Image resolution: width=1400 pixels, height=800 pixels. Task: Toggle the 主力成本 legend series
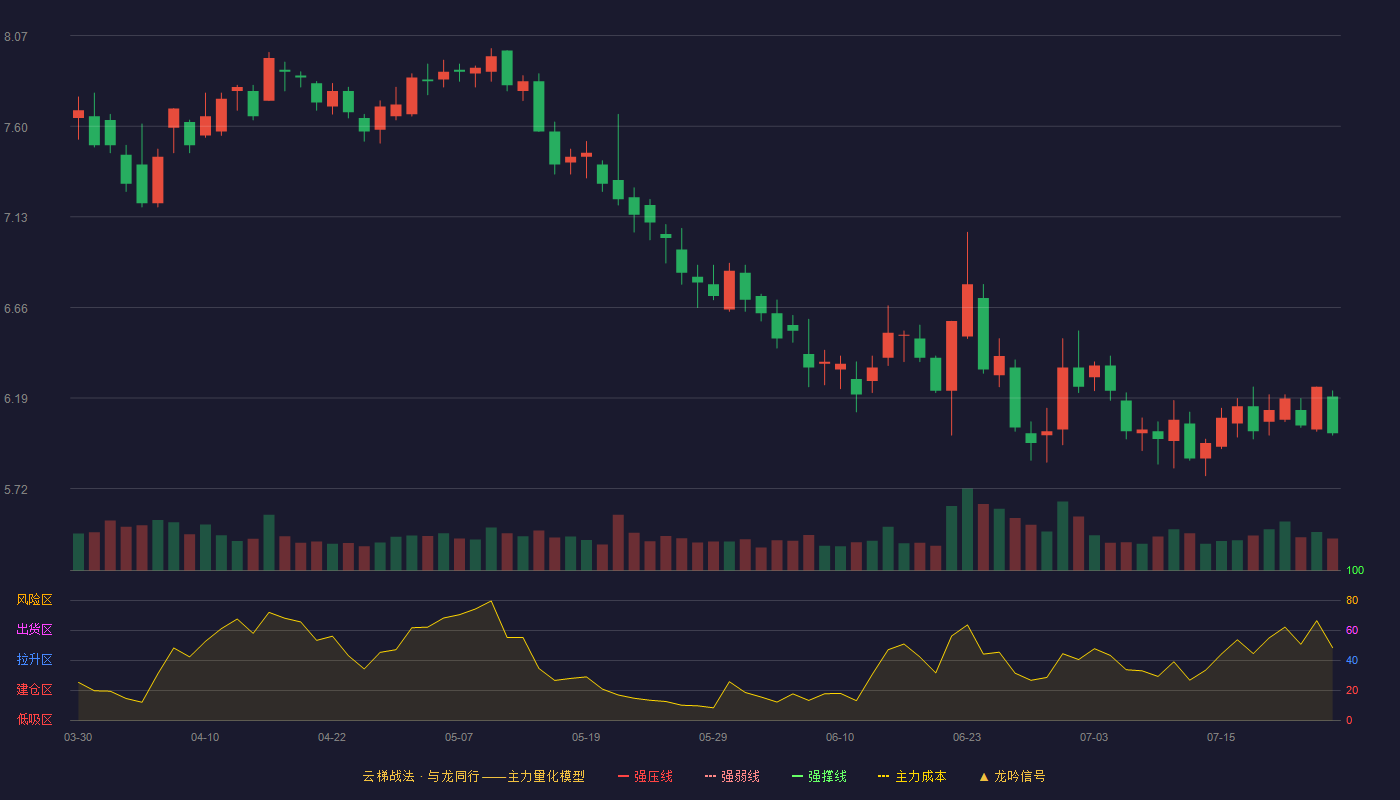click(x=912, y=776)
